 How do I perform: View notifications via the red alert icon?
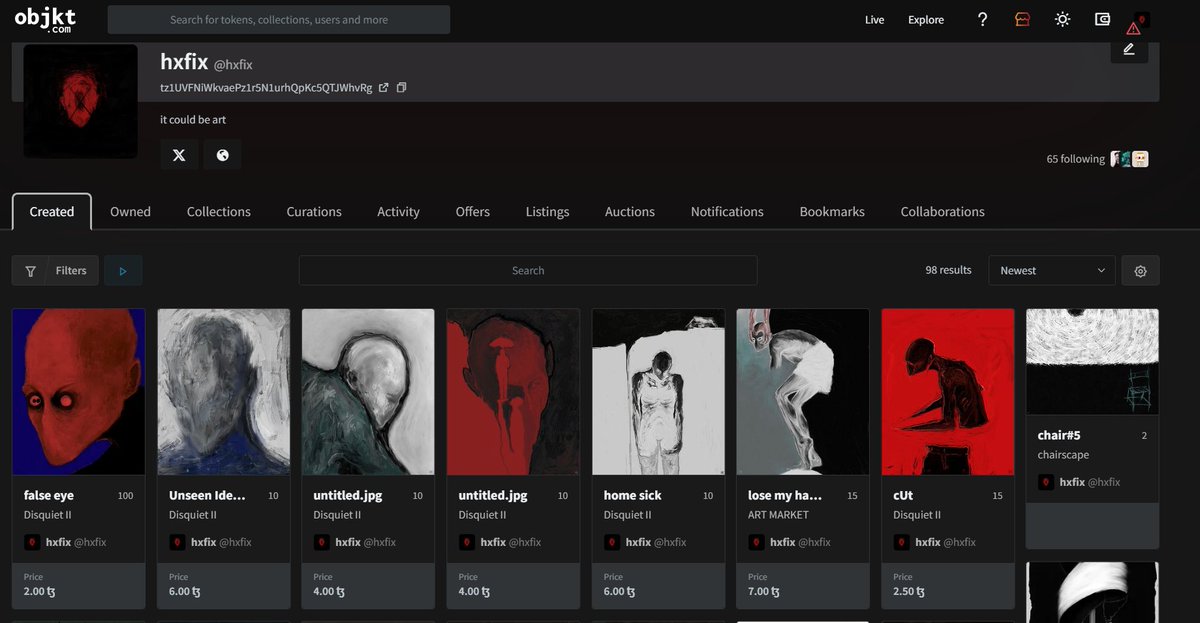[1133, 27]
